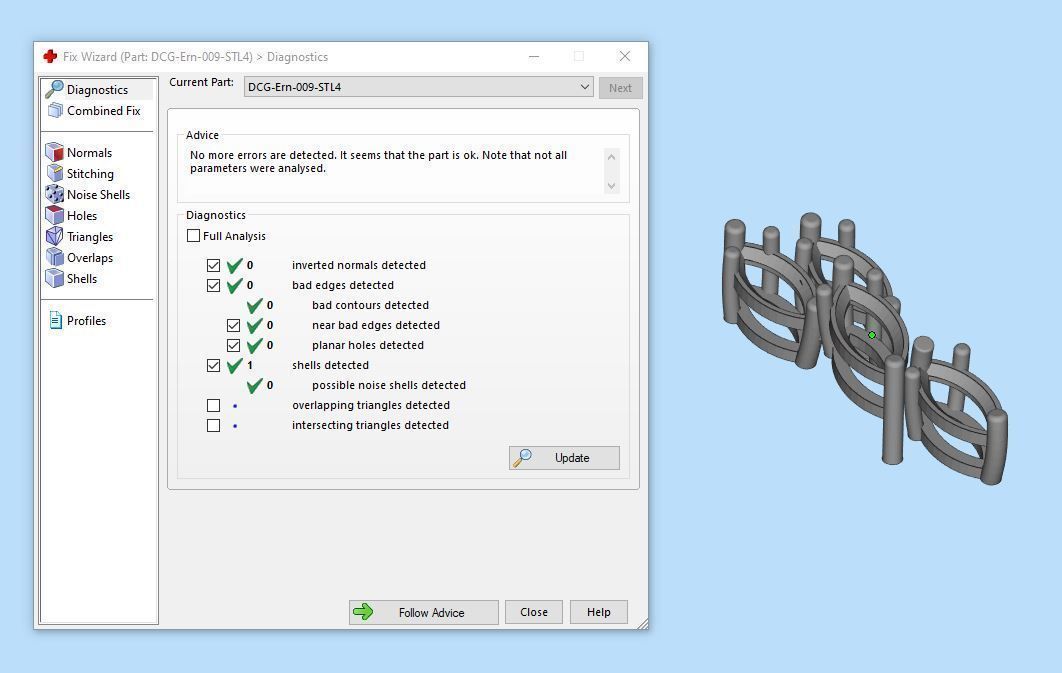Click the Noise Shells icon
The image size is (1062, 673).
[x=54, y=194]
